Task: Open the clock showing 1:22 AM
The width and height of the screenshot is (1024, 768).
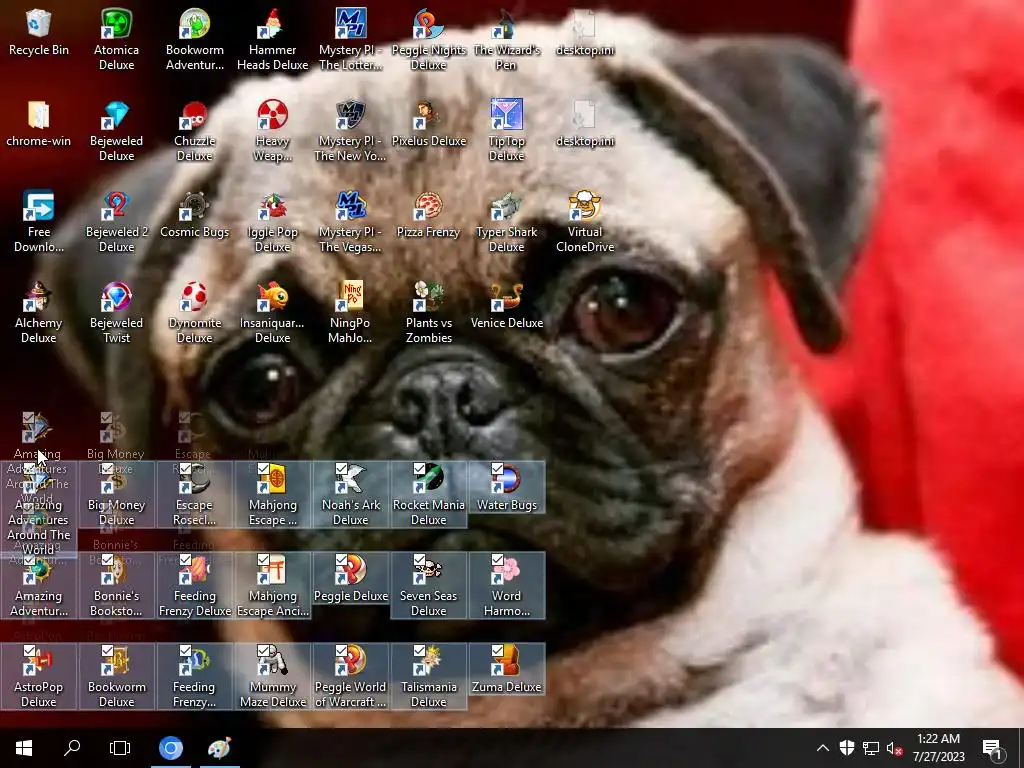Action: 938,748
